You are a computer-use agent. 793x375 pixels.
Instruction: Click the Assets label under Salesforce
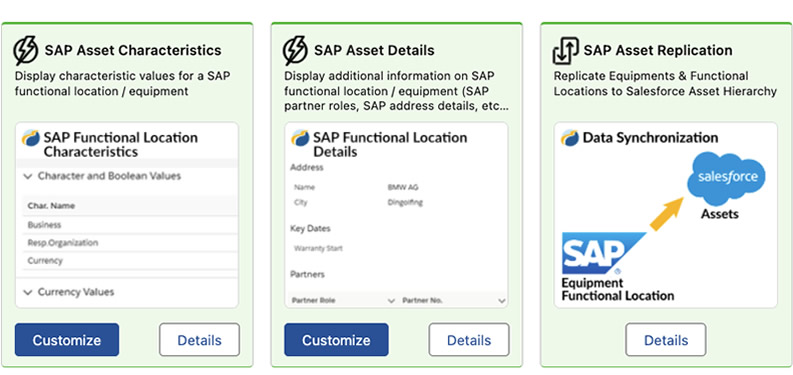point(720,214)
